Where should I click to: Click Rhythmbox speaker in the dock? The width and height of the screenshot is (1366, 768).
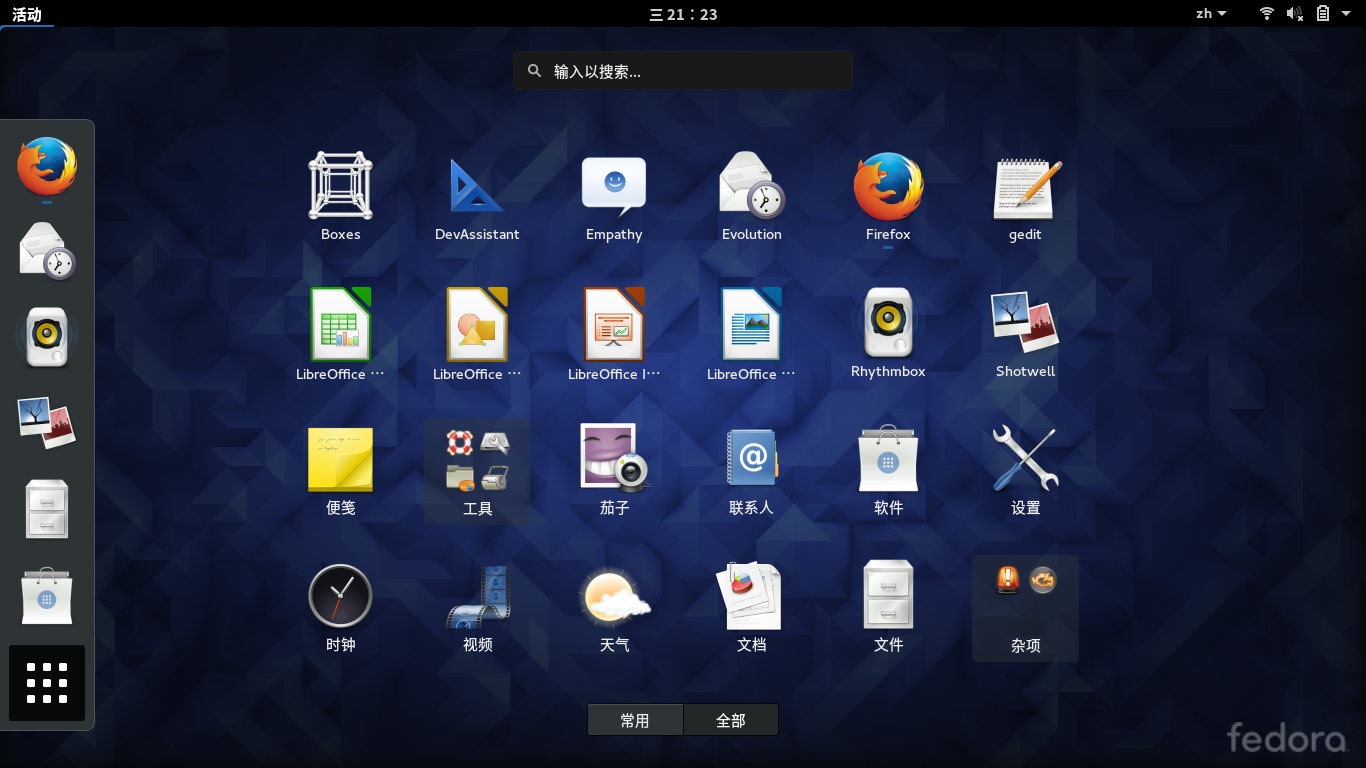click(47, 337)
